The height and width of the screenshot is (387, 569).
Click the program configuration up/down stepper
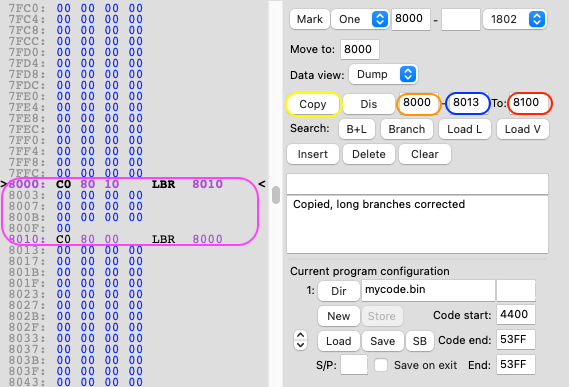(300, 340)
